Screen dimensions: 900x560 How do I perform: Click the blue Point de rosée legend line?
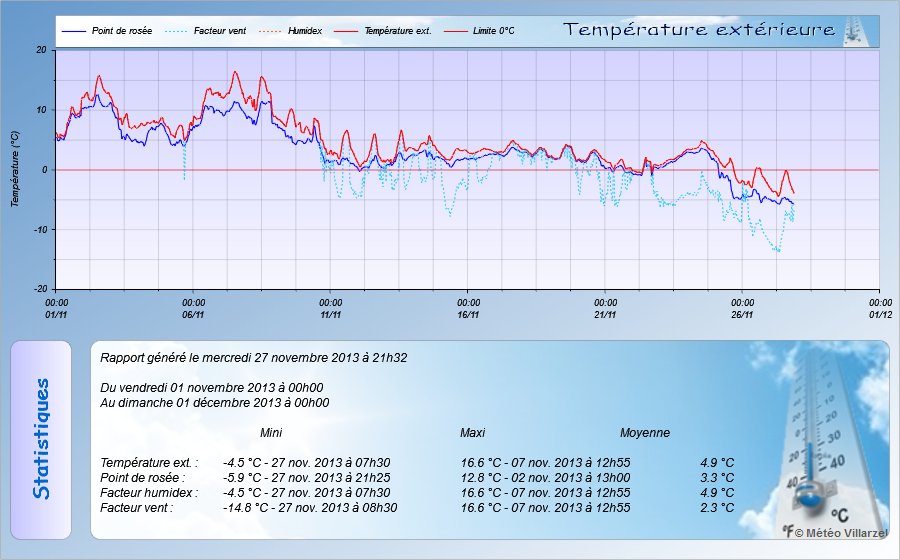[75, 31]
